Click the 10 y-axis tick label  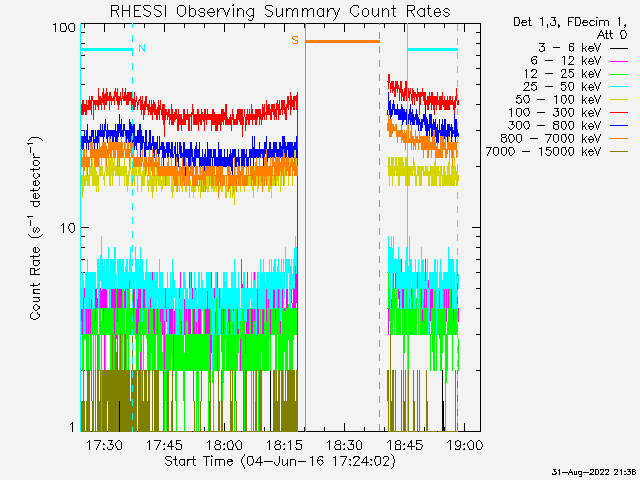click(68, 228)
